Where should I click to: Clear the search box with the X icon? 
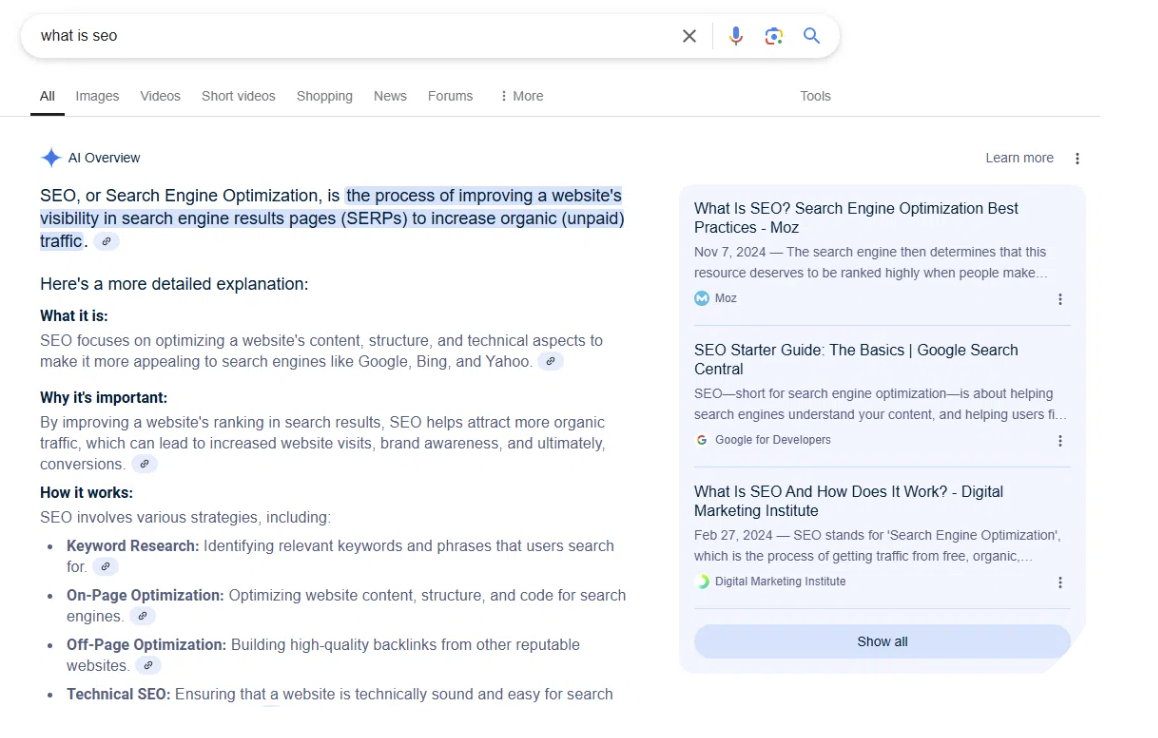(x=689, y=36)
